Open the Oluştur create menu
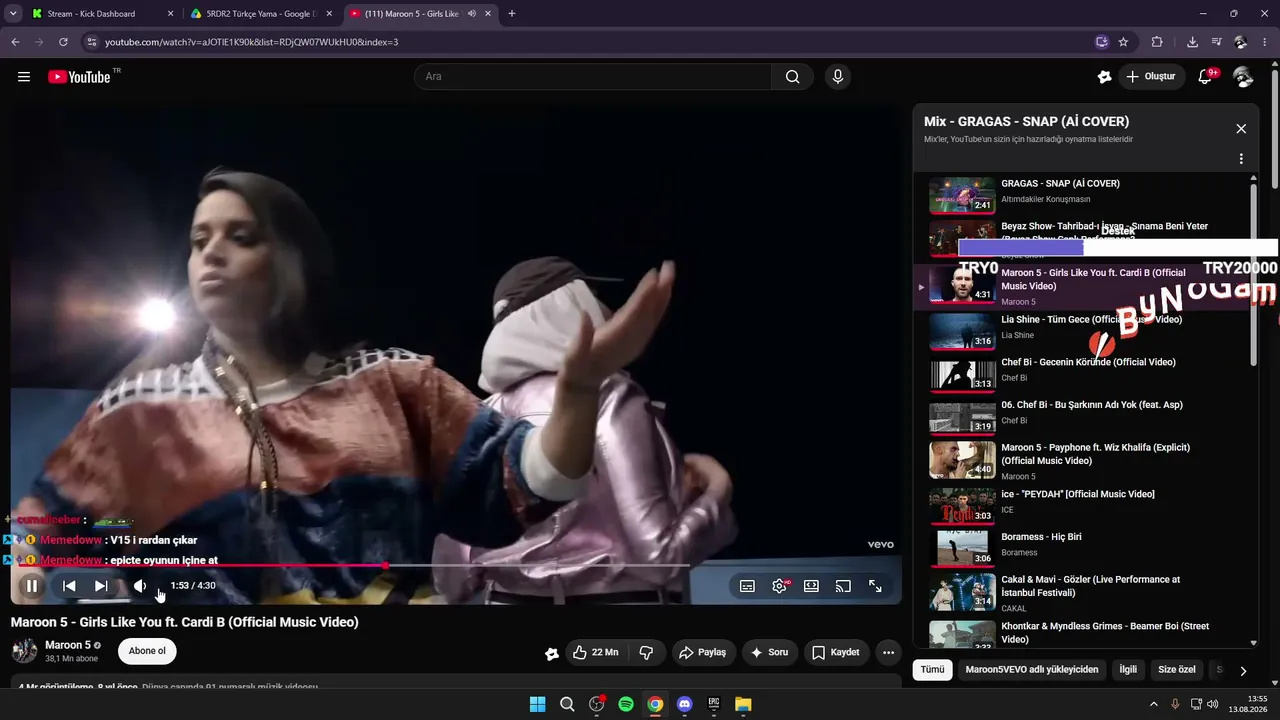The height and width of the screenshot is (720, 1280). point(1150,77)
